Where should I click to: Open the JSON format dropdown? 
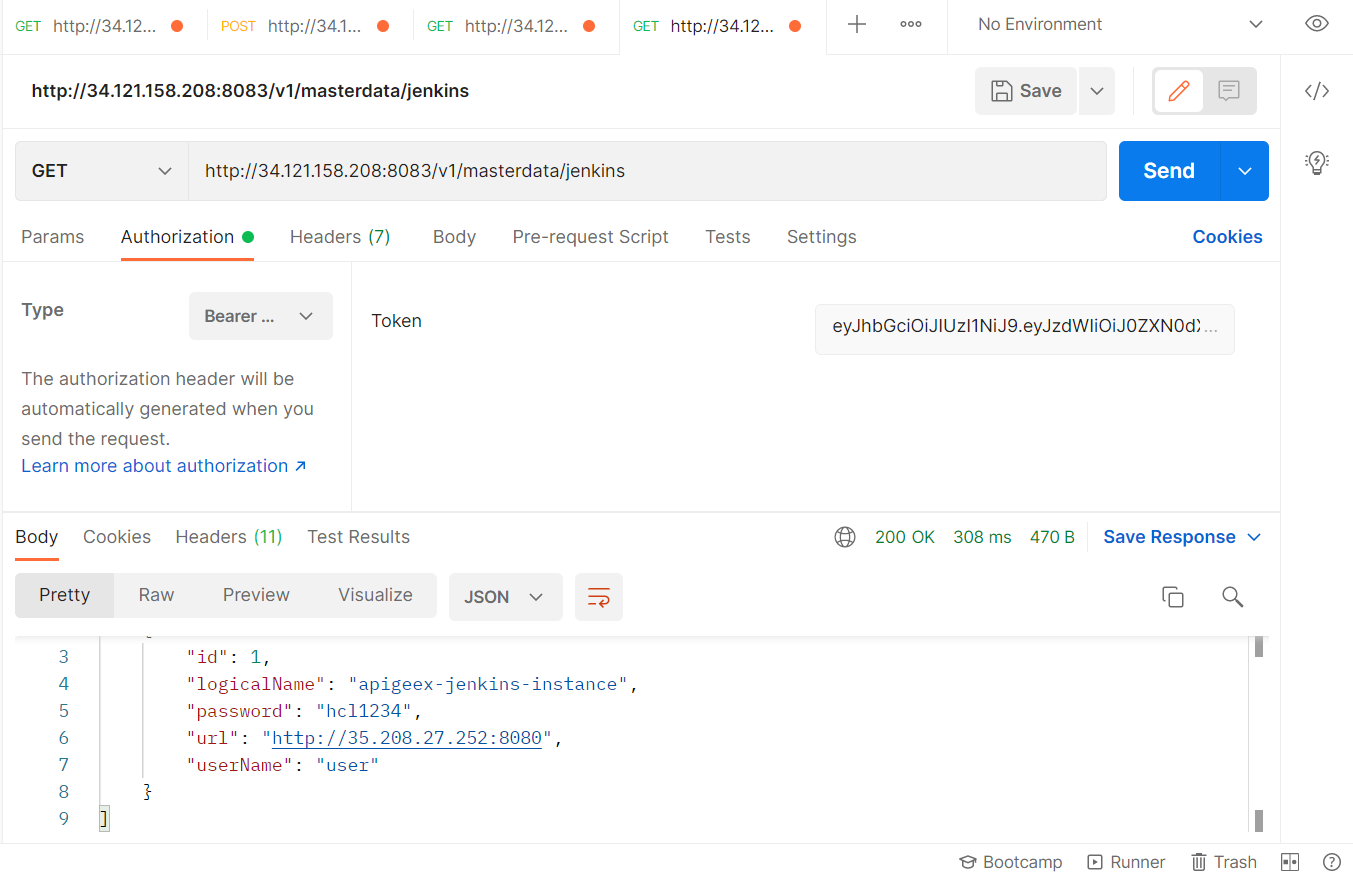pyautogui.click(x=506, y=597)
